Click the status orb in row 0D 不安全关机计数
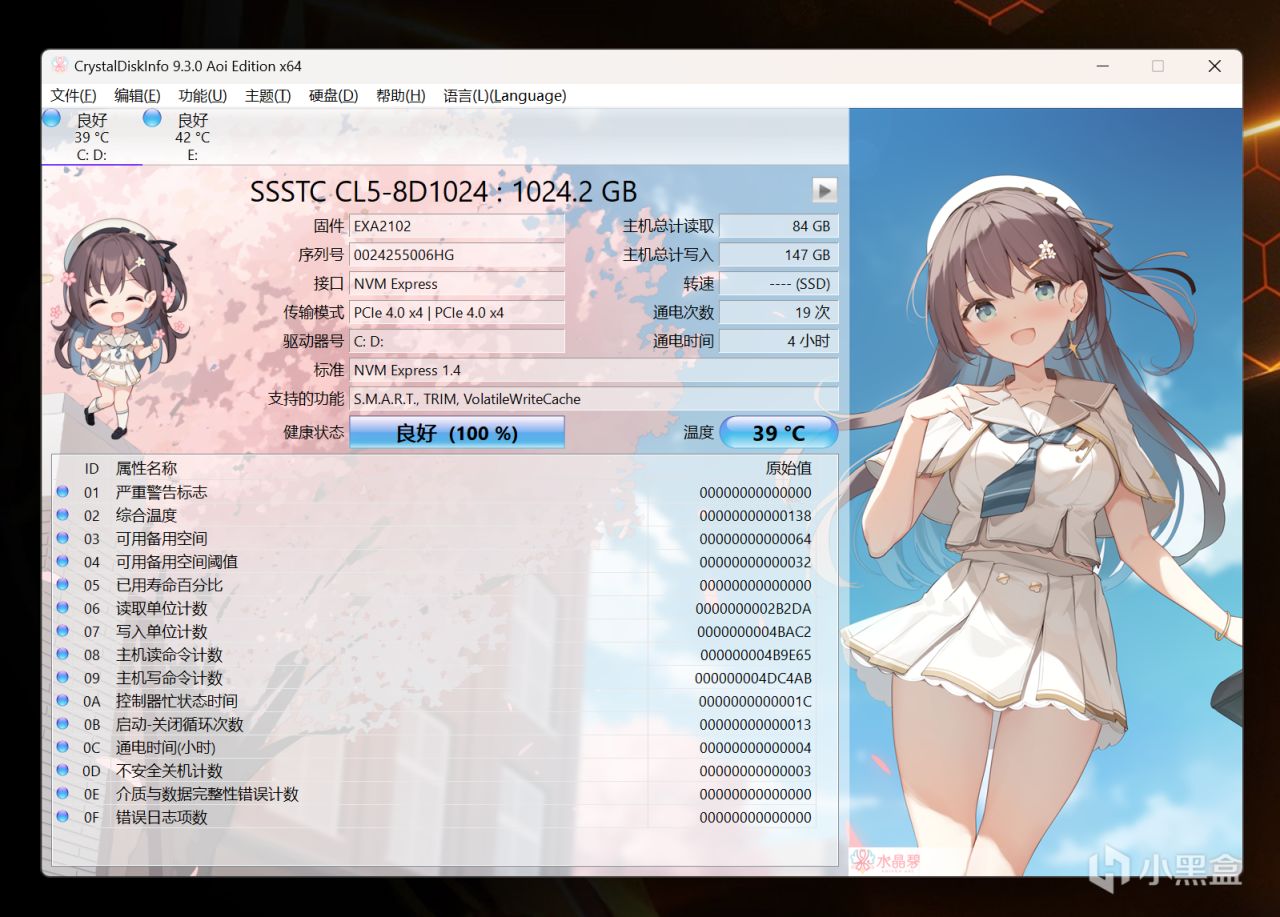Screen dimensions: 1280x917 tap(63, 771)
